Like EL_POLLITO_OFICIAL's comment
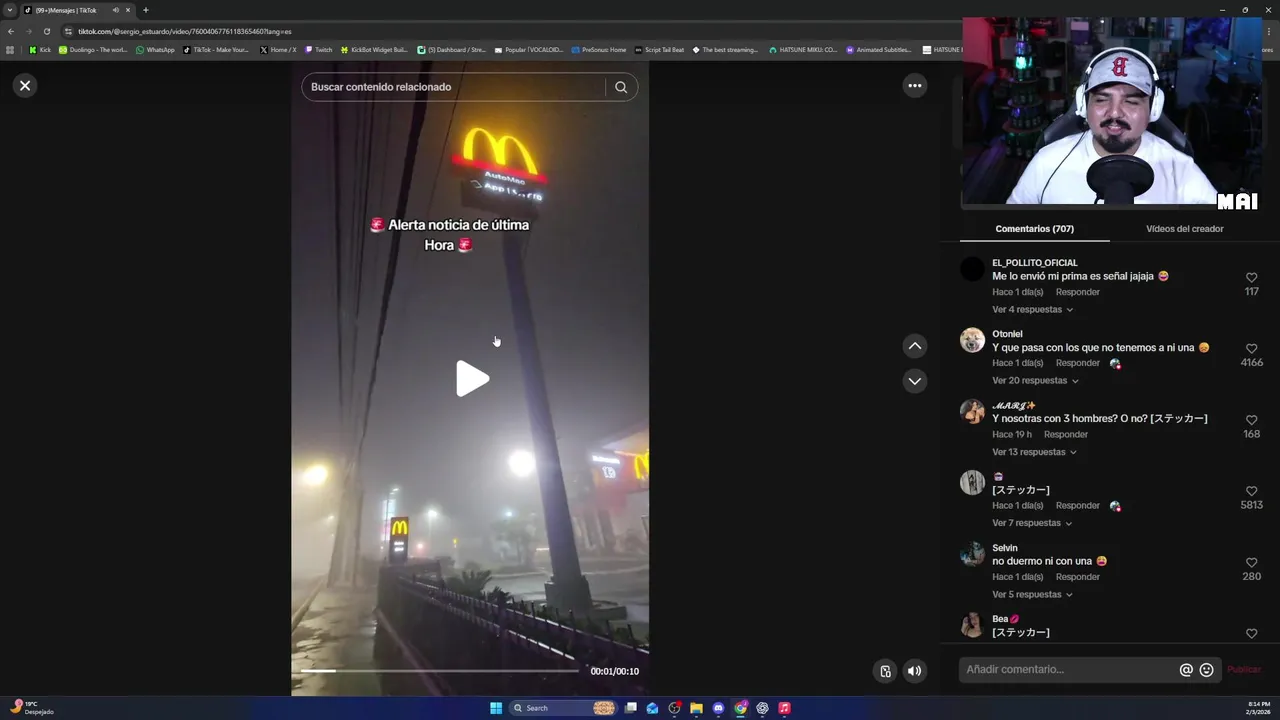1280x720 pixels. click(1251, 278)
